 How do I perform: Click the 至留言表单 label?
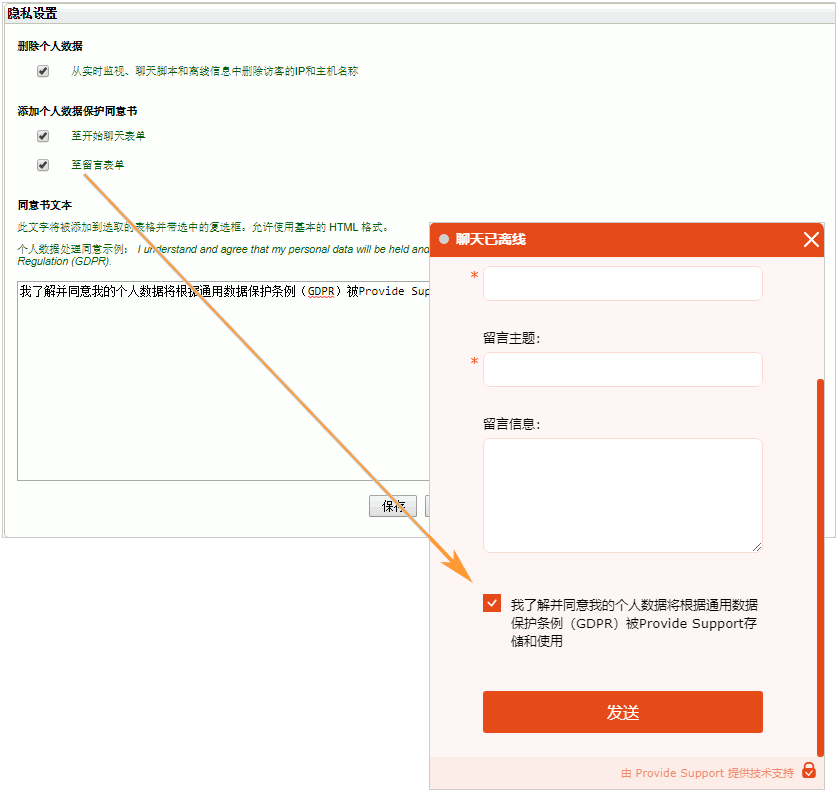tap(97, 165)
